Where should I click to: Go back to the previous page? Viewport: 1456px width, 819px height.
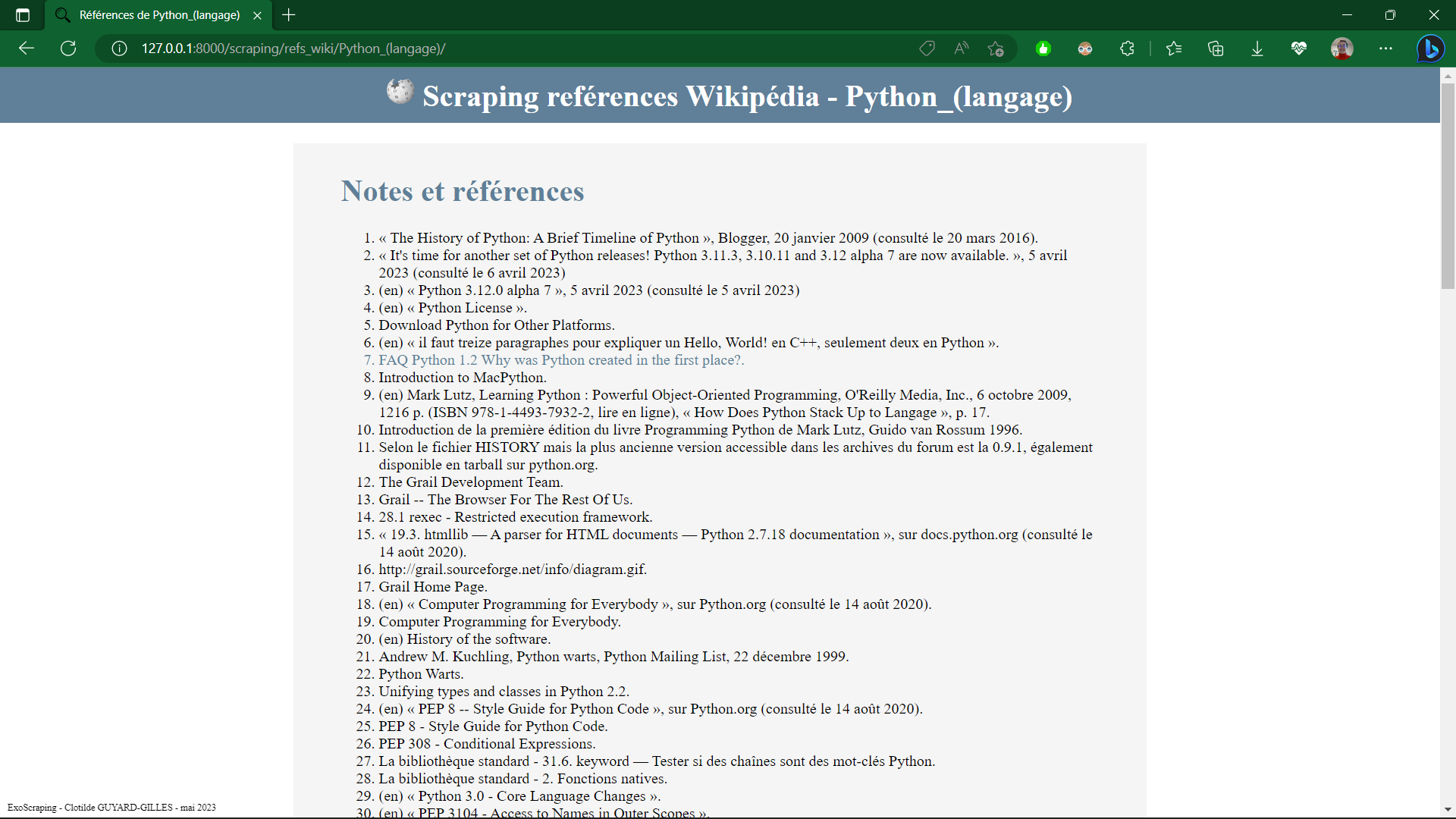click(27, 49)
